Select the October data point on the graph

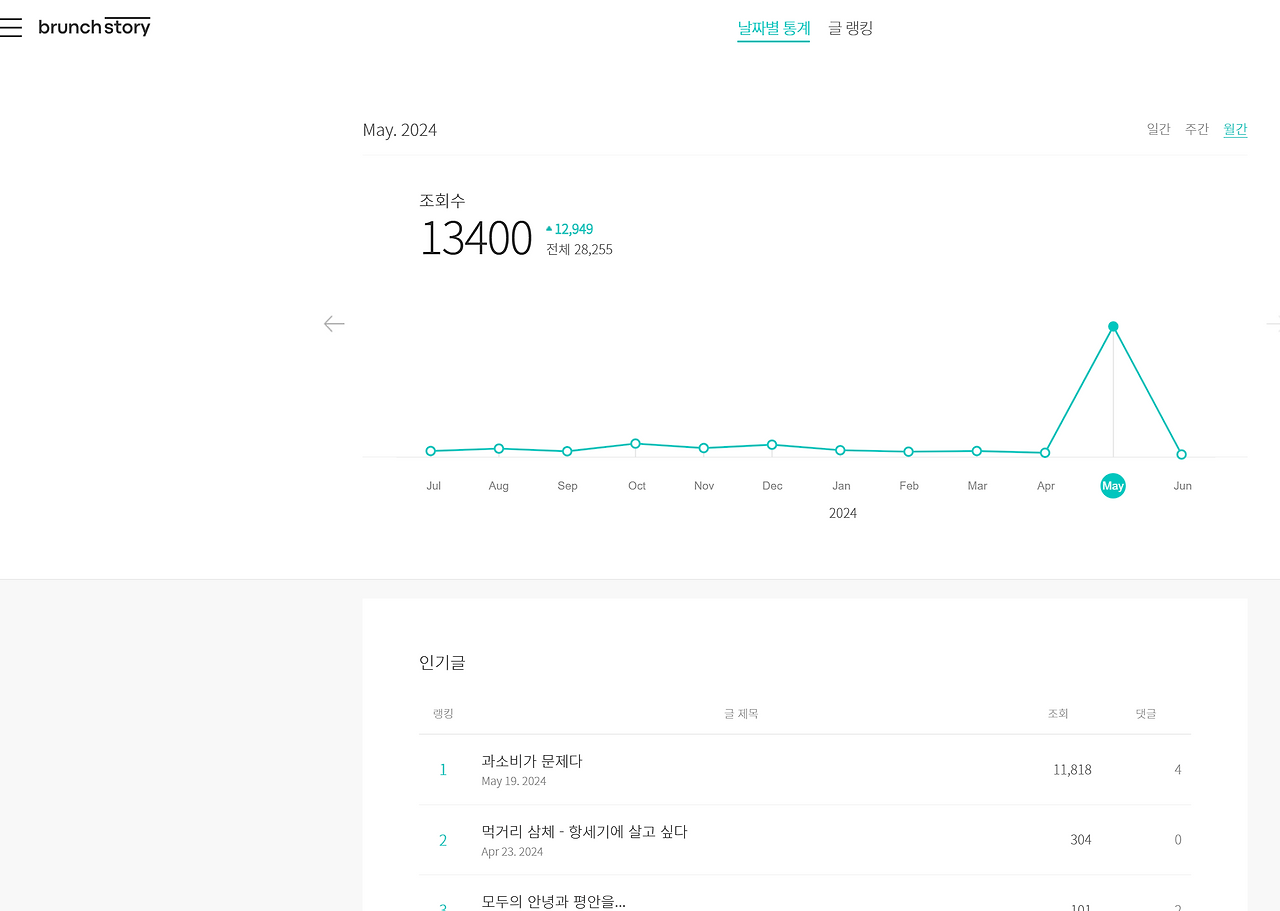pyautogui.click(x=635, y=443)
